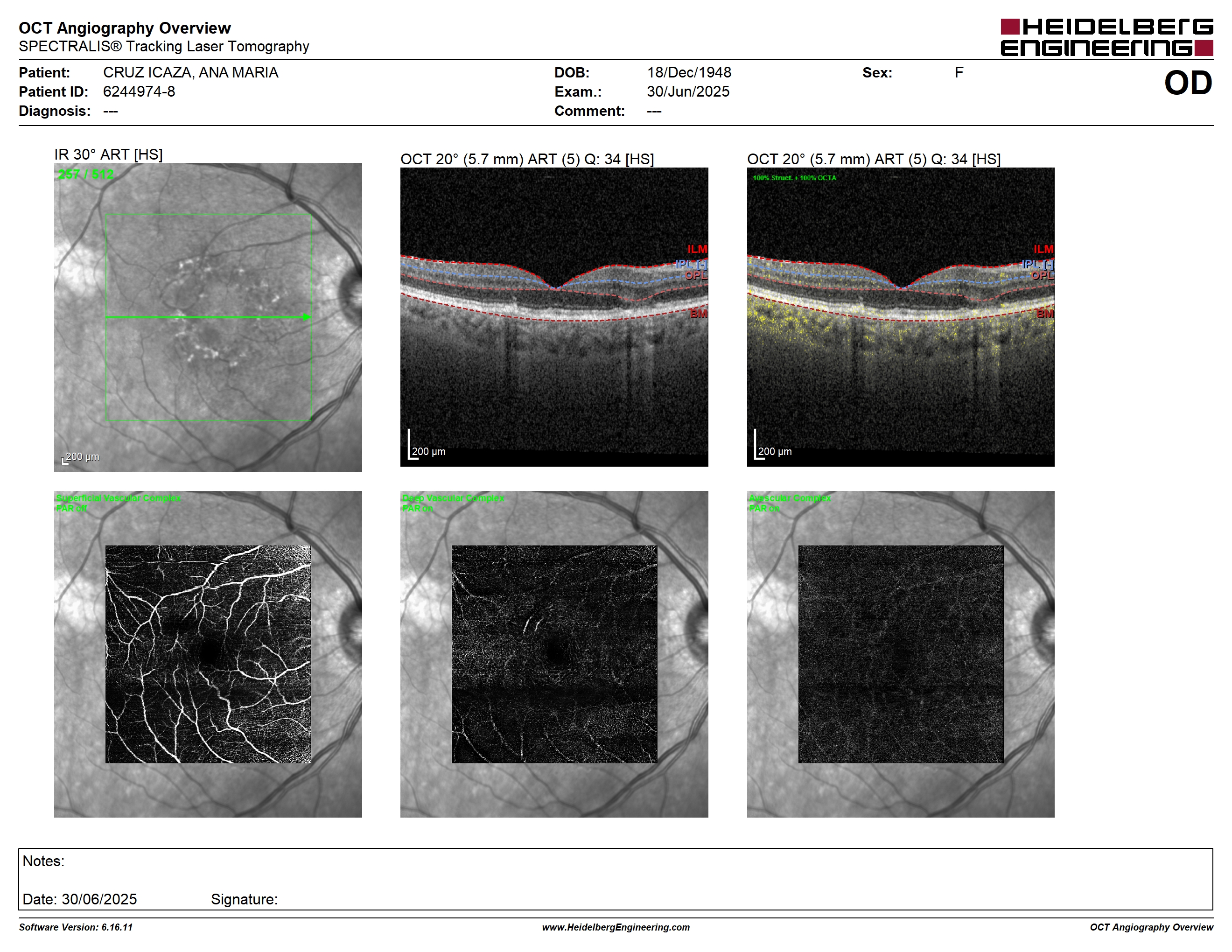Click the Comment field label

(x=589, y=111)
